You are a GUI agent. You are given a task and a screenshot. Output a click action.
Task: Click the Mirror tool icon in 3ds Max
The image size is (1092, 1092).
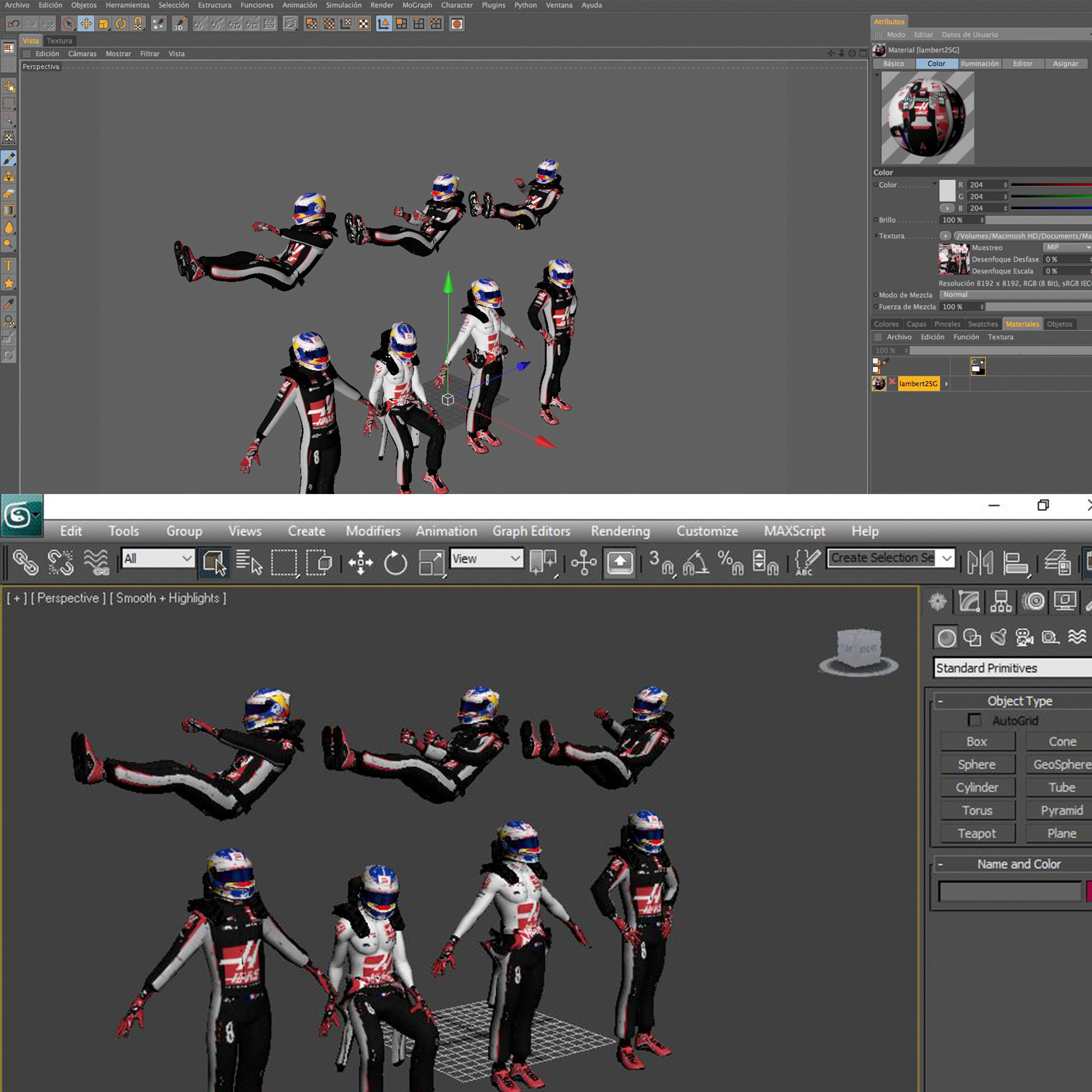pyautogui.click(x=979, y=563)
